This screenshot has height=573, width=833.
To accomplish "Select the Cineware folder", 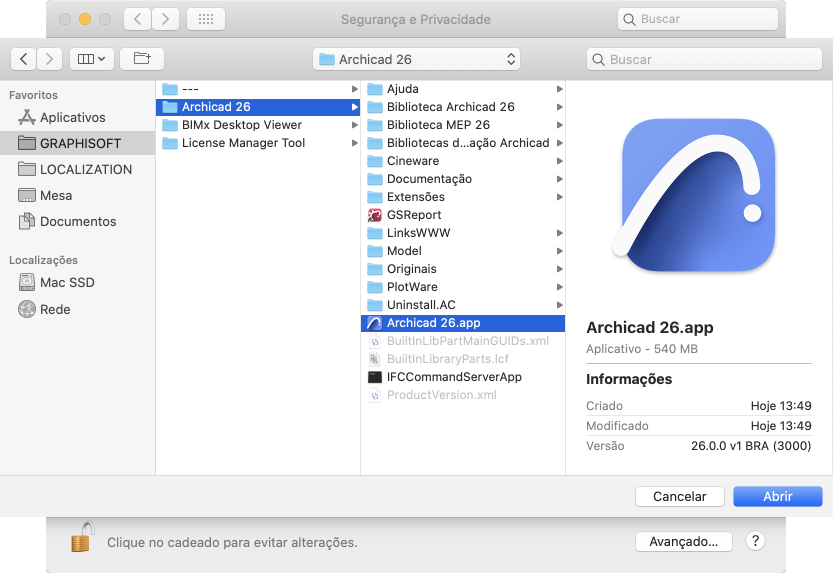I will tap(462, 161).
